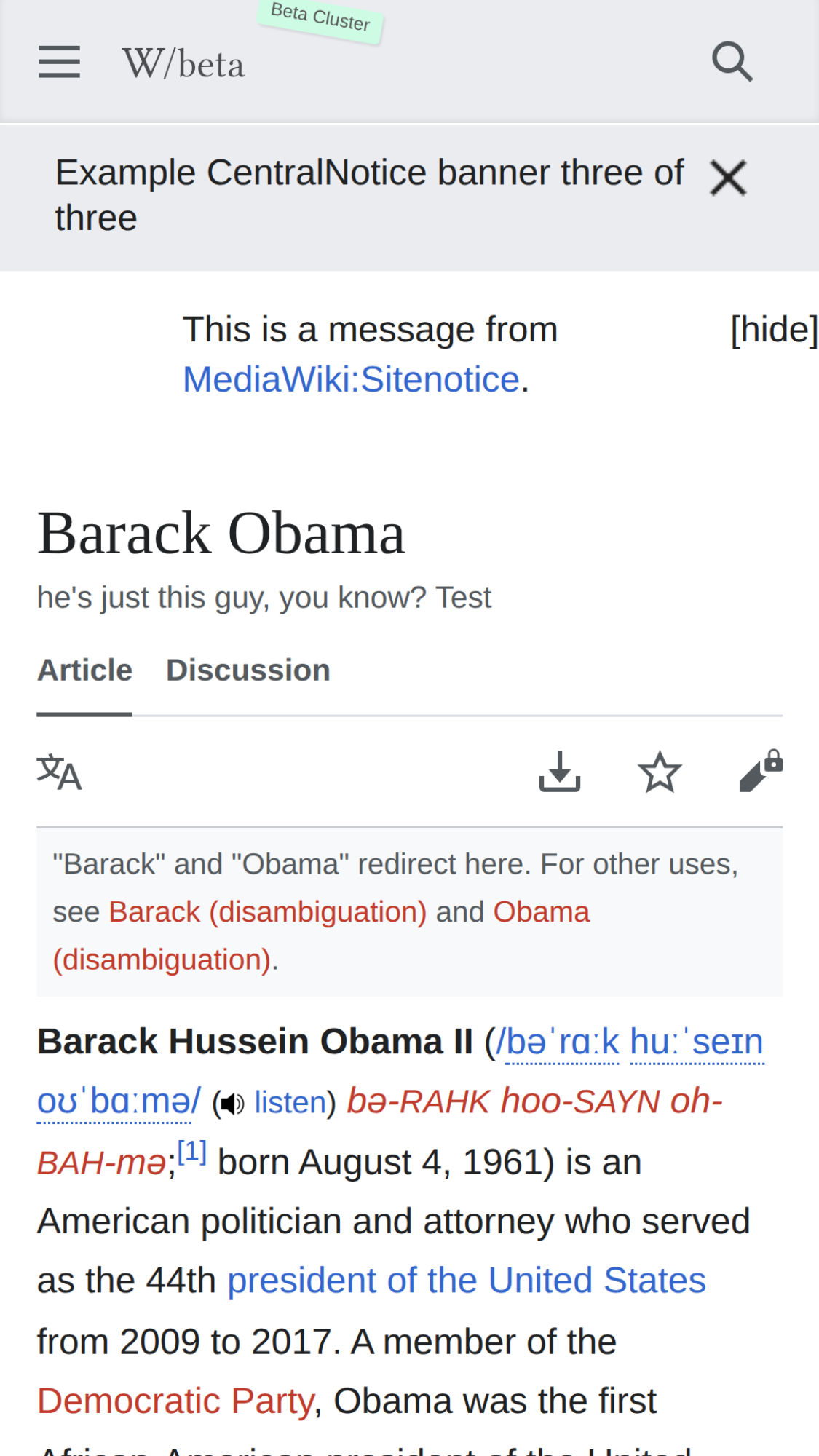The height and width of the screenshot is (1456, 819).
Task: Open president of the United States article
Action: (466, 1280)
